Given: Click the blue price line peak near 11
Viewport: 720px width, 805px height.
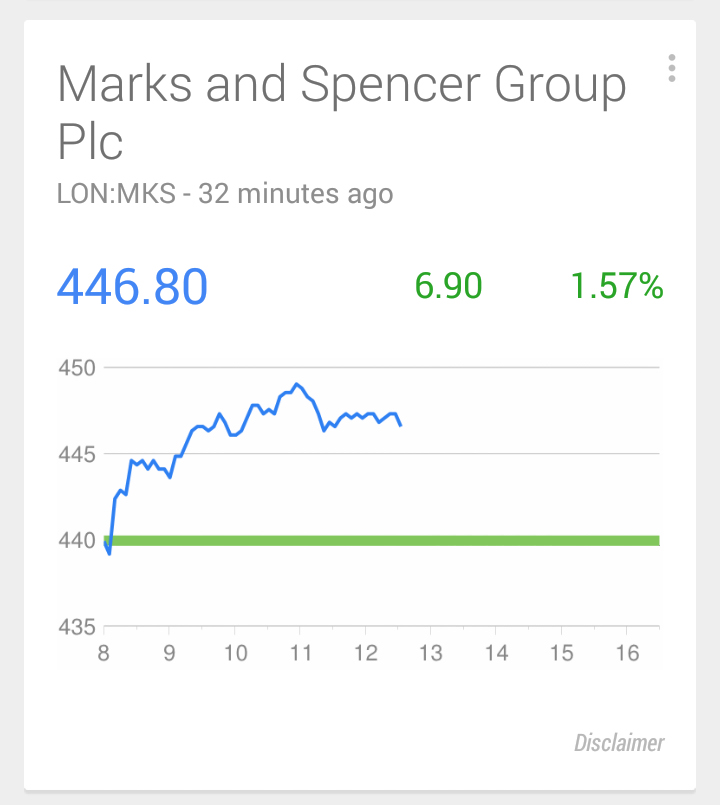Looking at the screenshot, I should [296, 384].
